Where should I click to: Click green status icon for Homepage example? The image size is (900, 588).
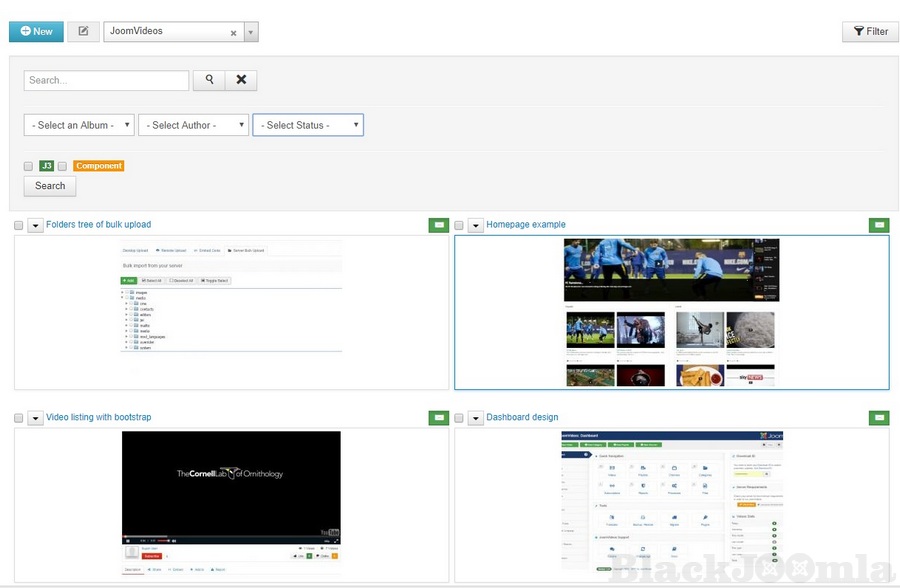879,225
